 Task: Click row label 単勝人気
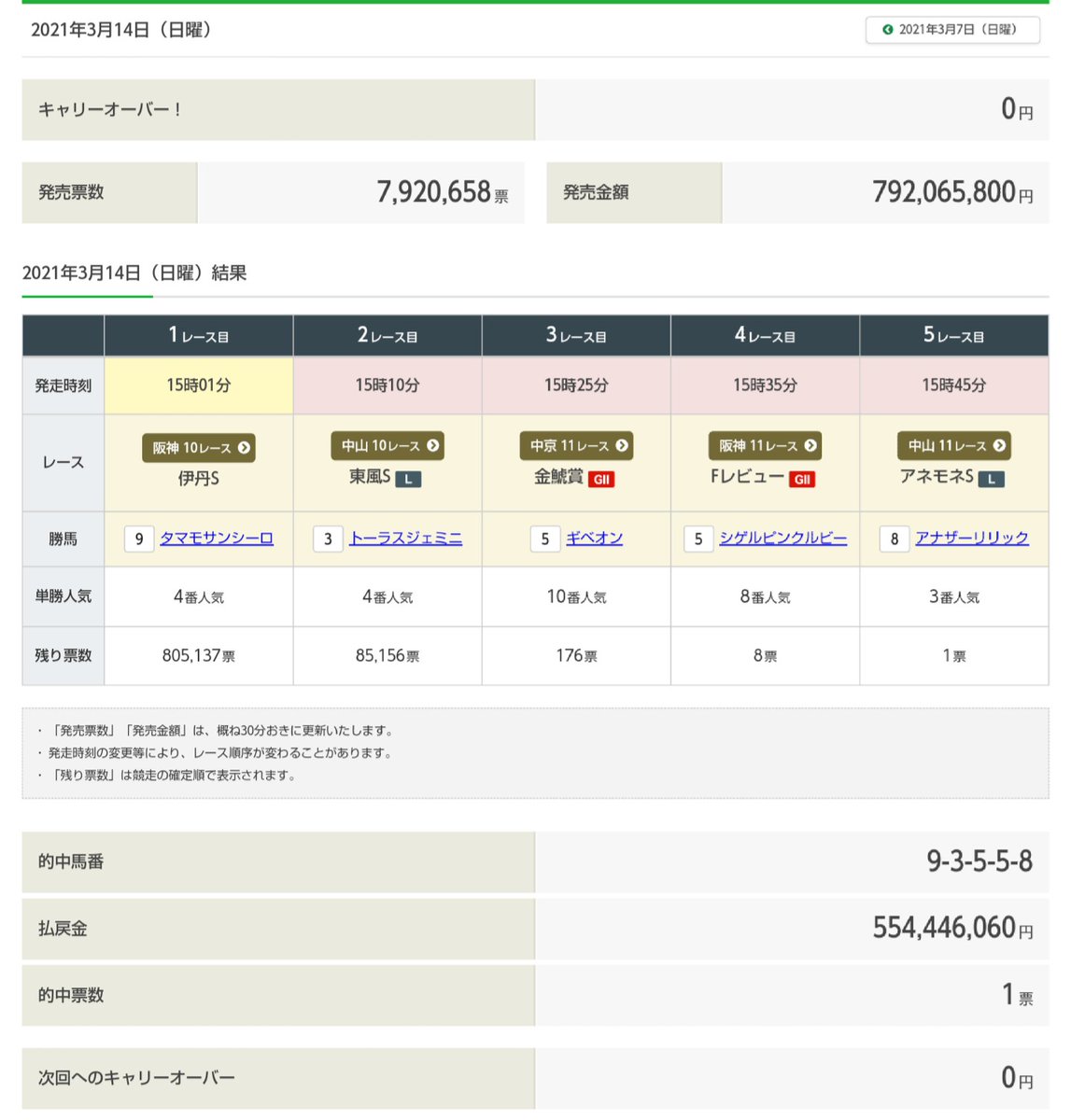(63, 596)
